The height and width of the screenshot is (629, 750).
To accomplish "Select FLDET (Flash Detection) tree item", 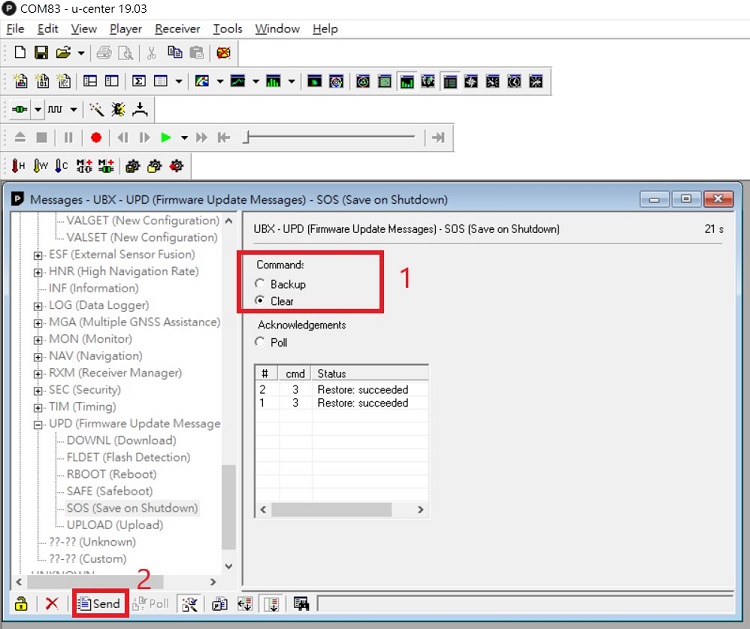I will point(128,457).
